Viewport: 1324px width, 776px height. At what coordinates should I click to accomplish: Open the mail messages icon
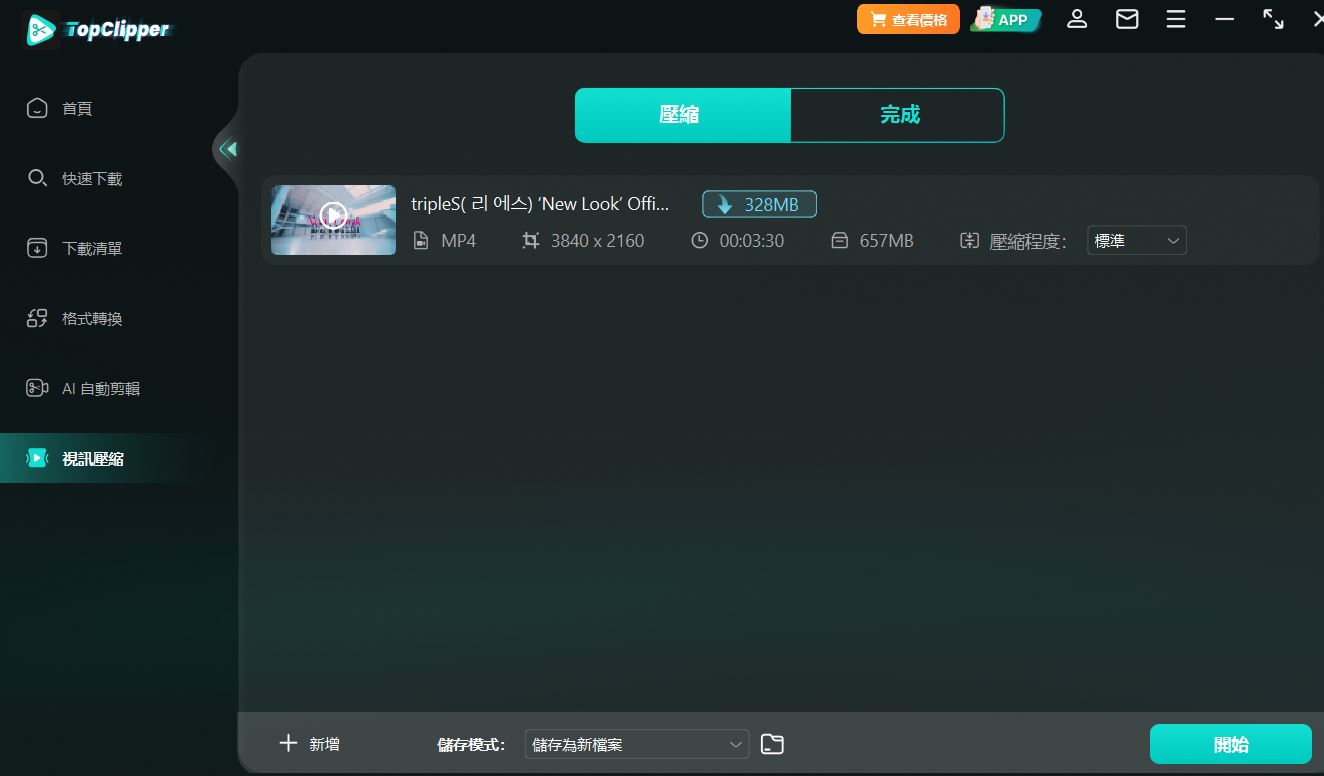click(x=1127, y=19)
